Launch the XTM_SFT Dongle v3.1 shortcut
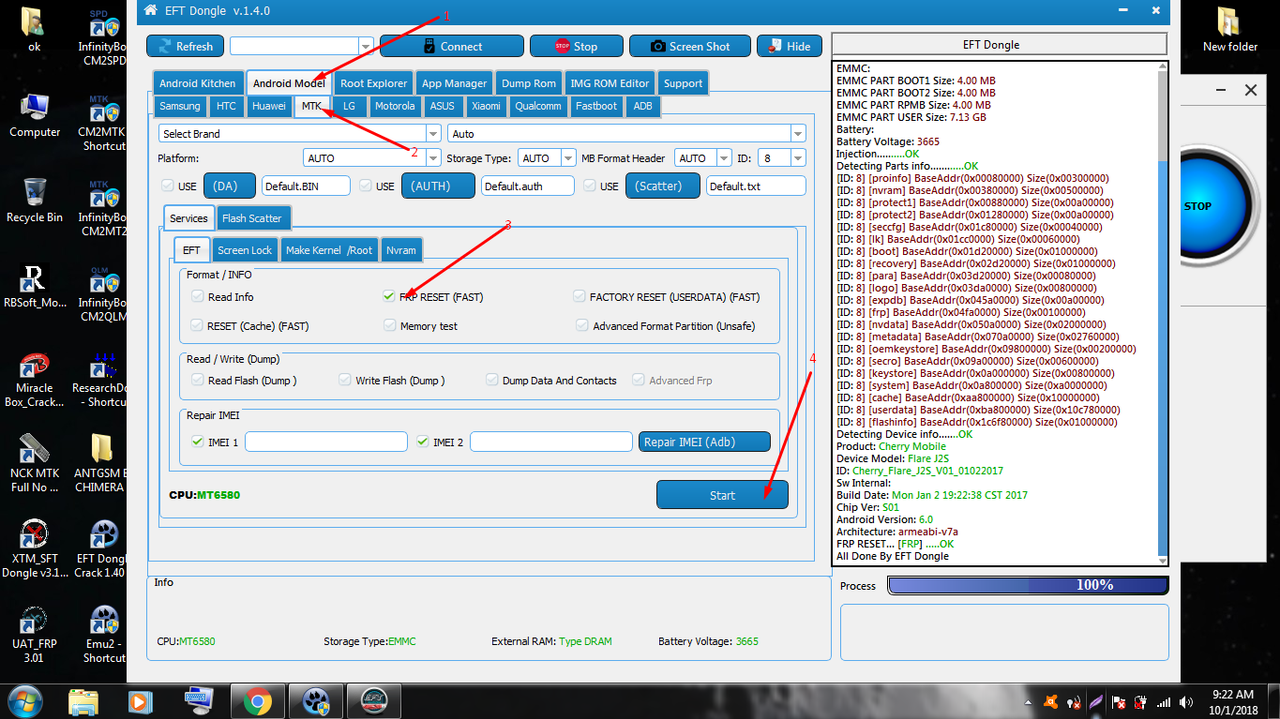 click(x=34, y=548)
